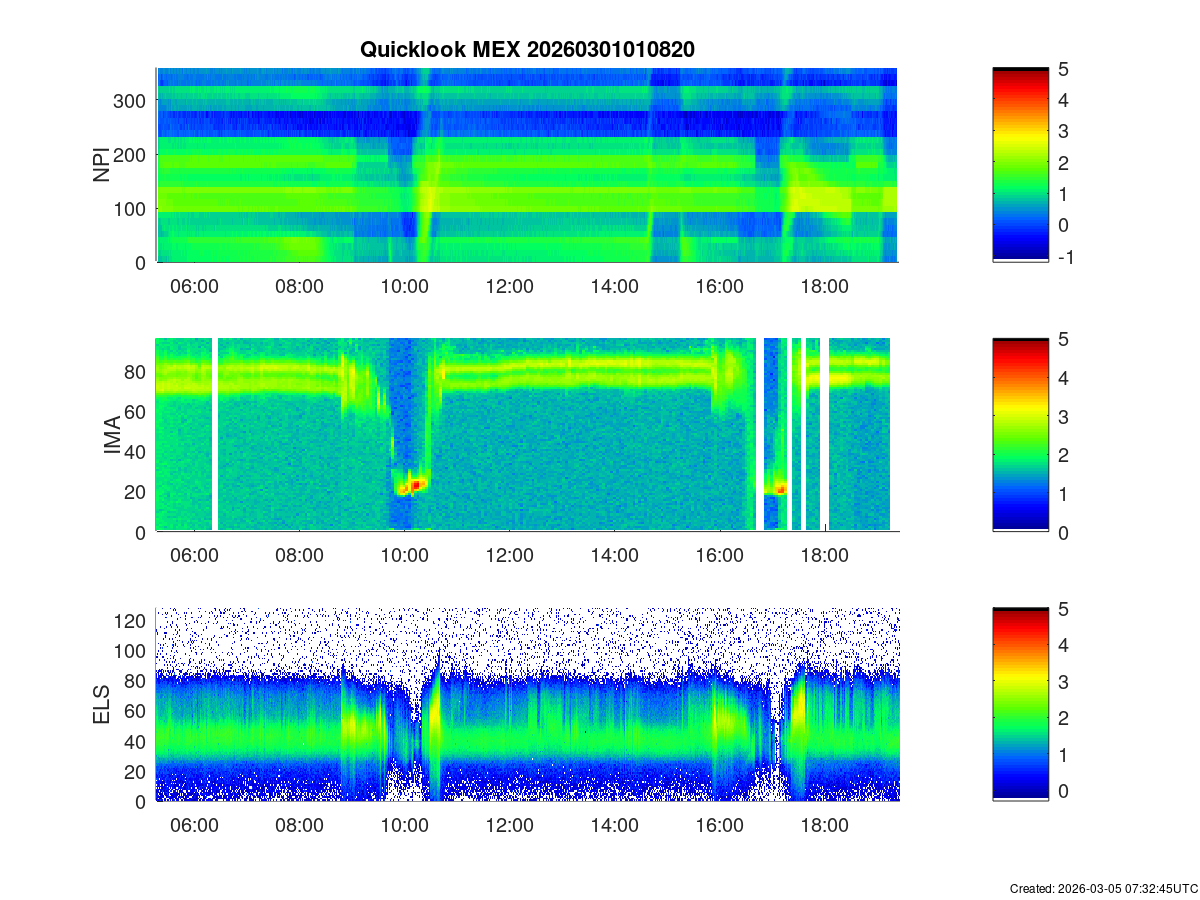
Task: Click the -1 label on NPI colorbar
Action: (x=1064, y=257)
